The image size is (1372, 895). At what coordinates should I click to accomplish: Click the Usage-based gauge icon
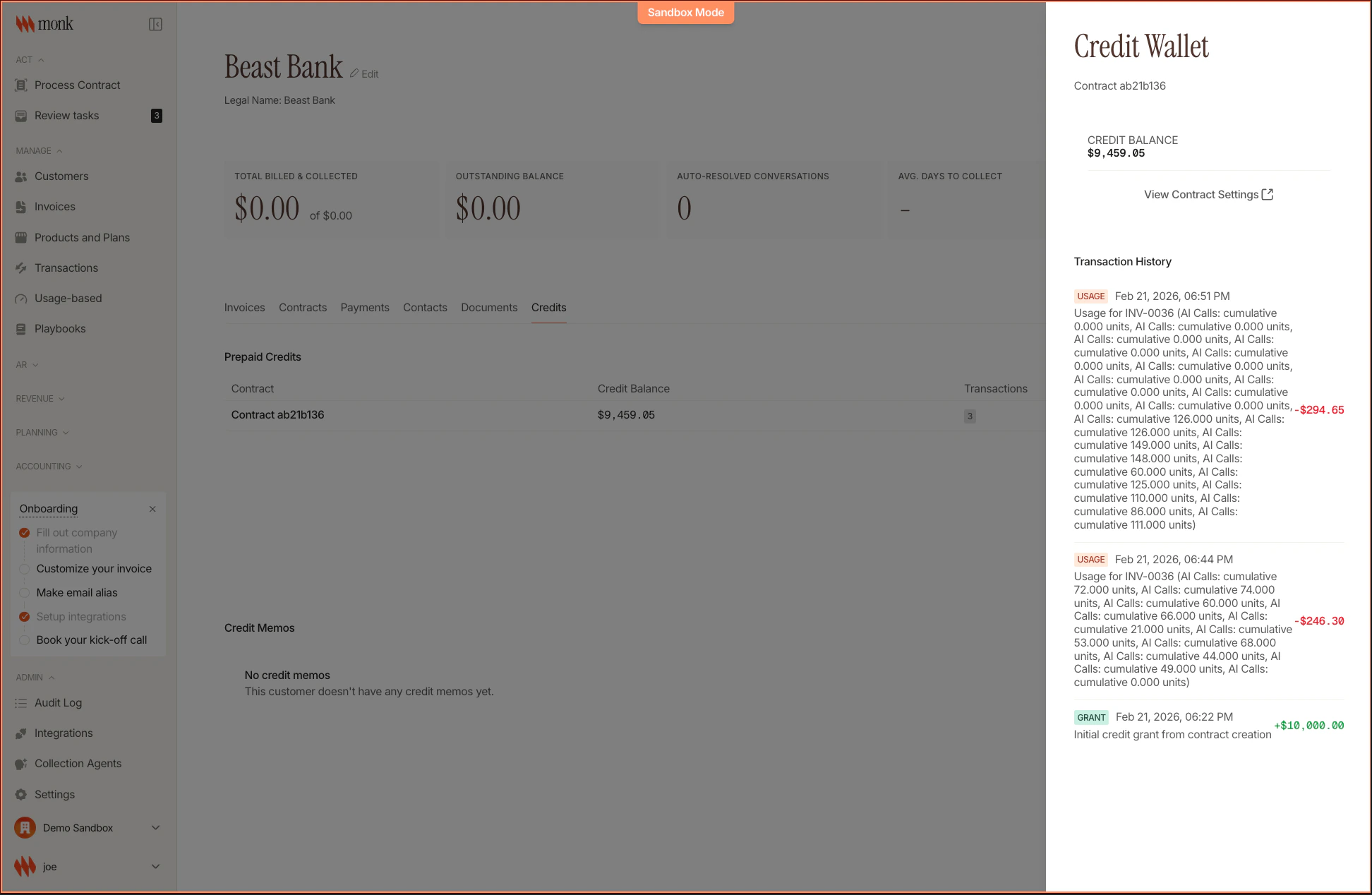[21, 299]
